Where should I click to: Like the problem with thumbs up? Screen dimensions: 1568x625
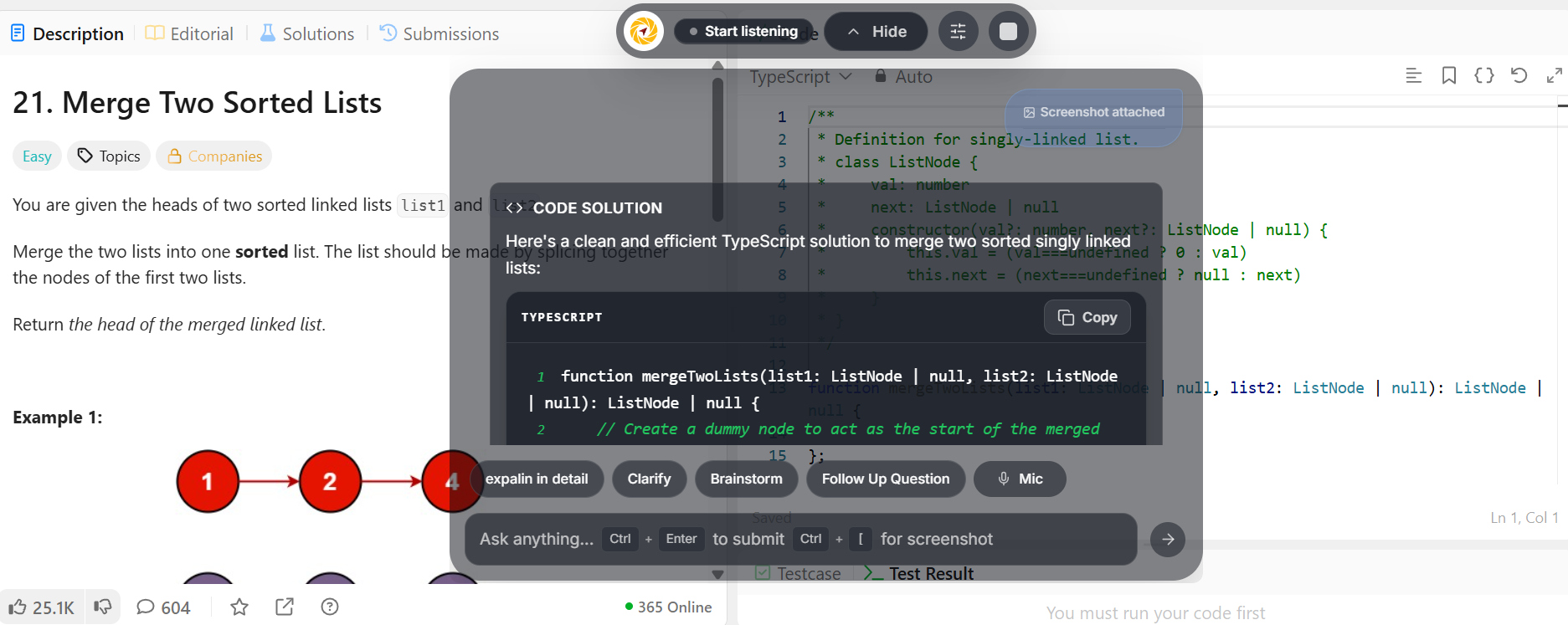tap(42, 607)
